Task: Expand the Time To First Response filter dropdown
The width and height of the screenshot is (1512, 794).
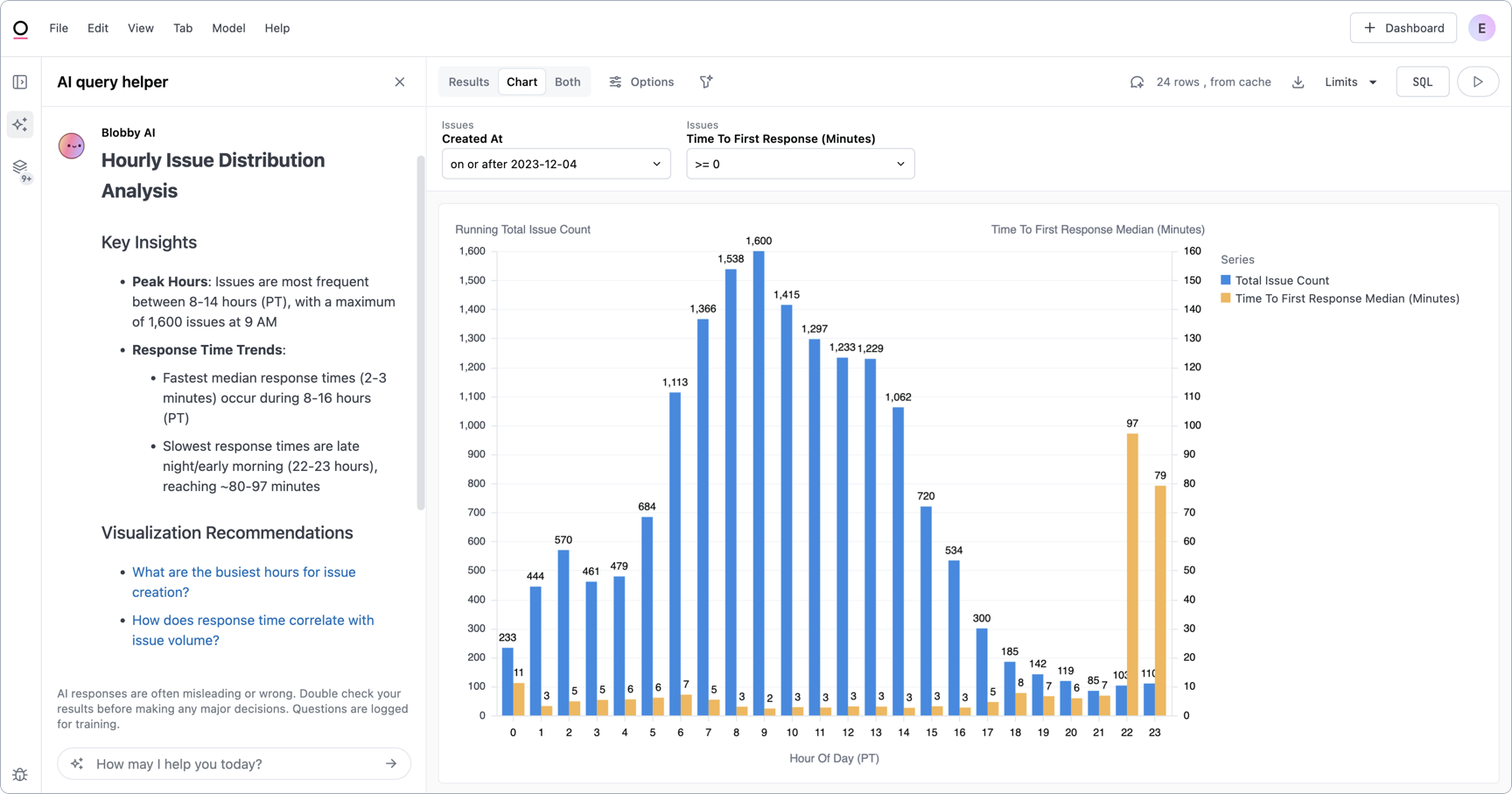Action: [x=799, y=164]
